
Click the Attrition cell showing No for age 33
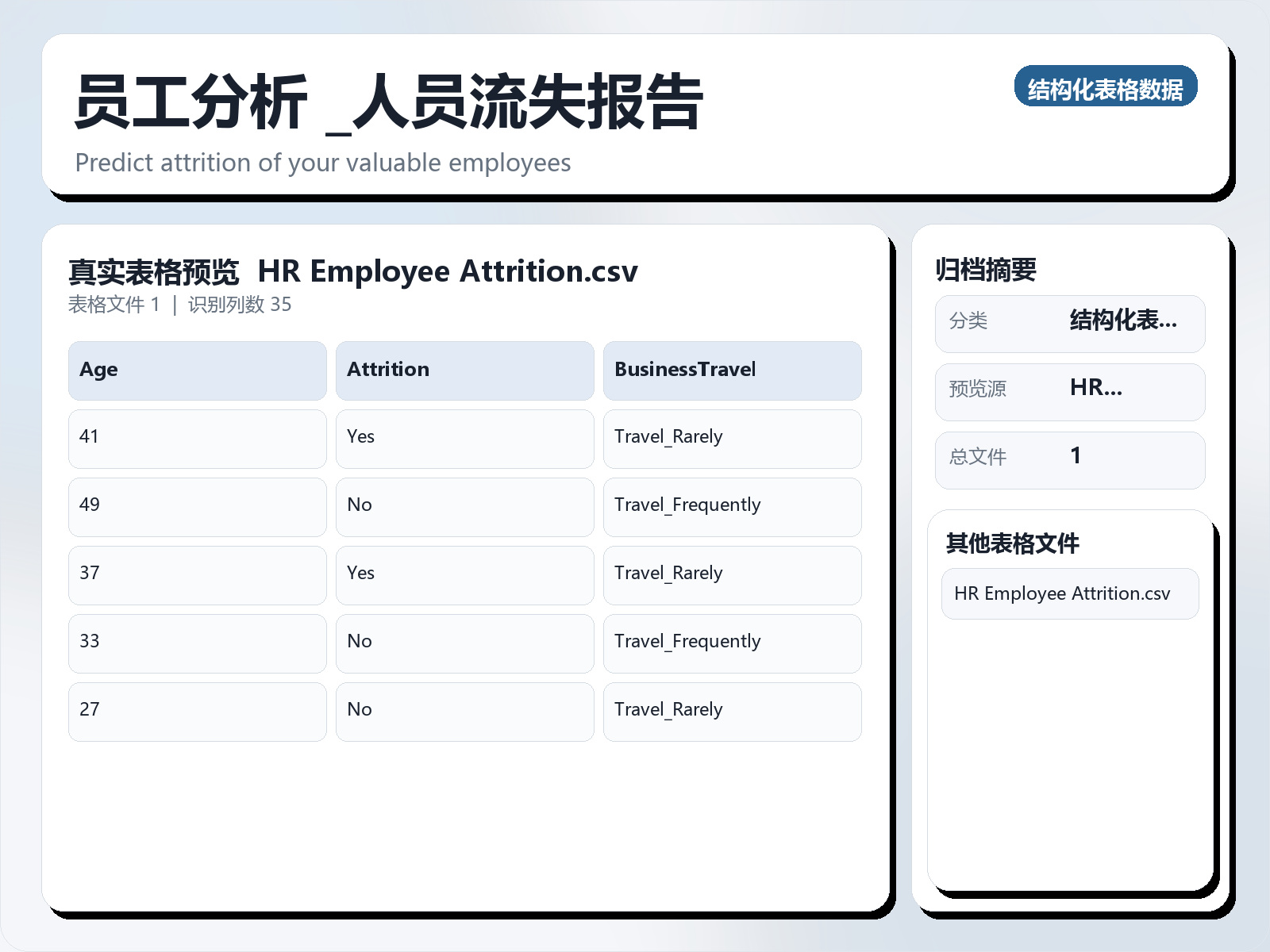pos(465,643)
